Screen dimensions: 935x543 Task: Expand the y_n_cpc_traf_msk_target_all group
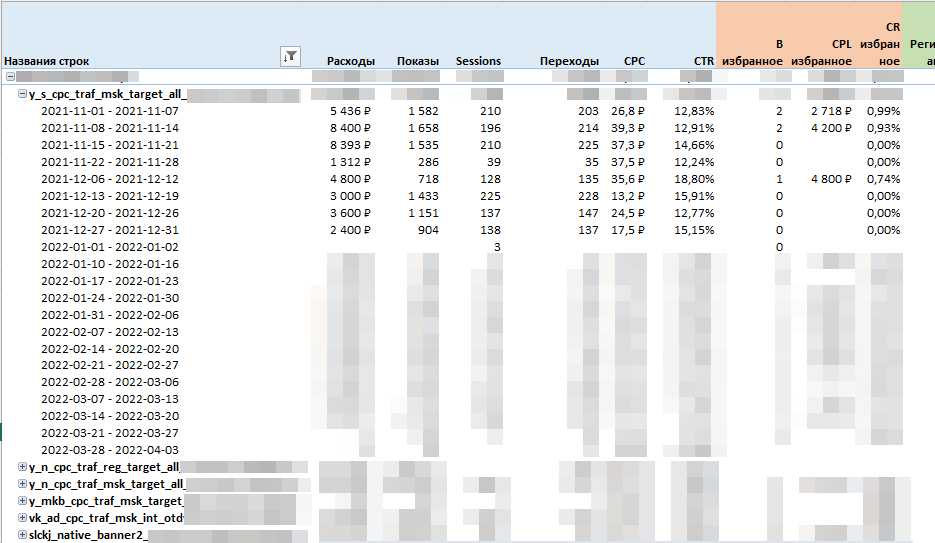click(x=23, y=483)
